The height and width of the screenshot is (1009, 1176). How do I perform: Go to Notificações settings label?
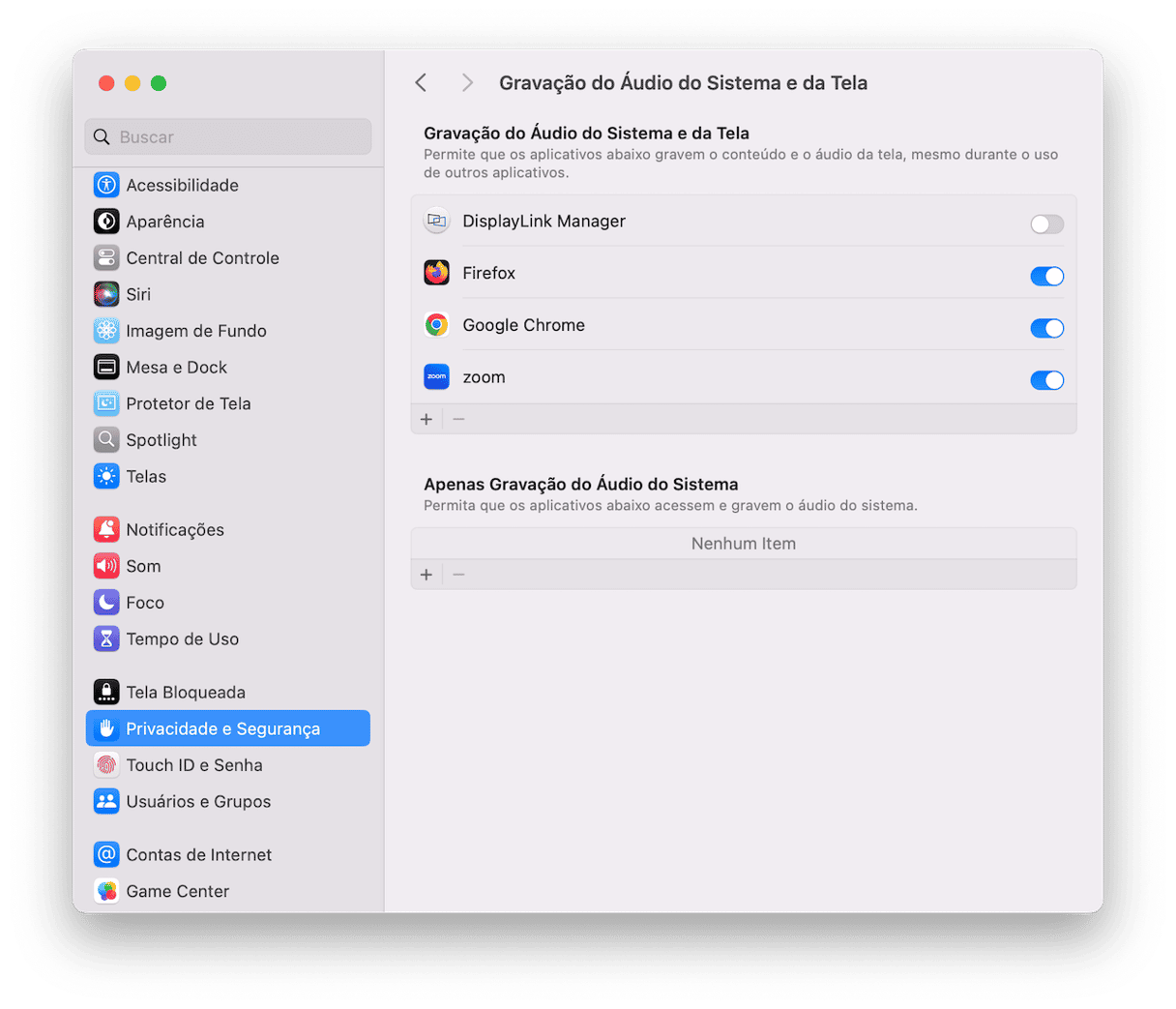(x=175, y=530)
